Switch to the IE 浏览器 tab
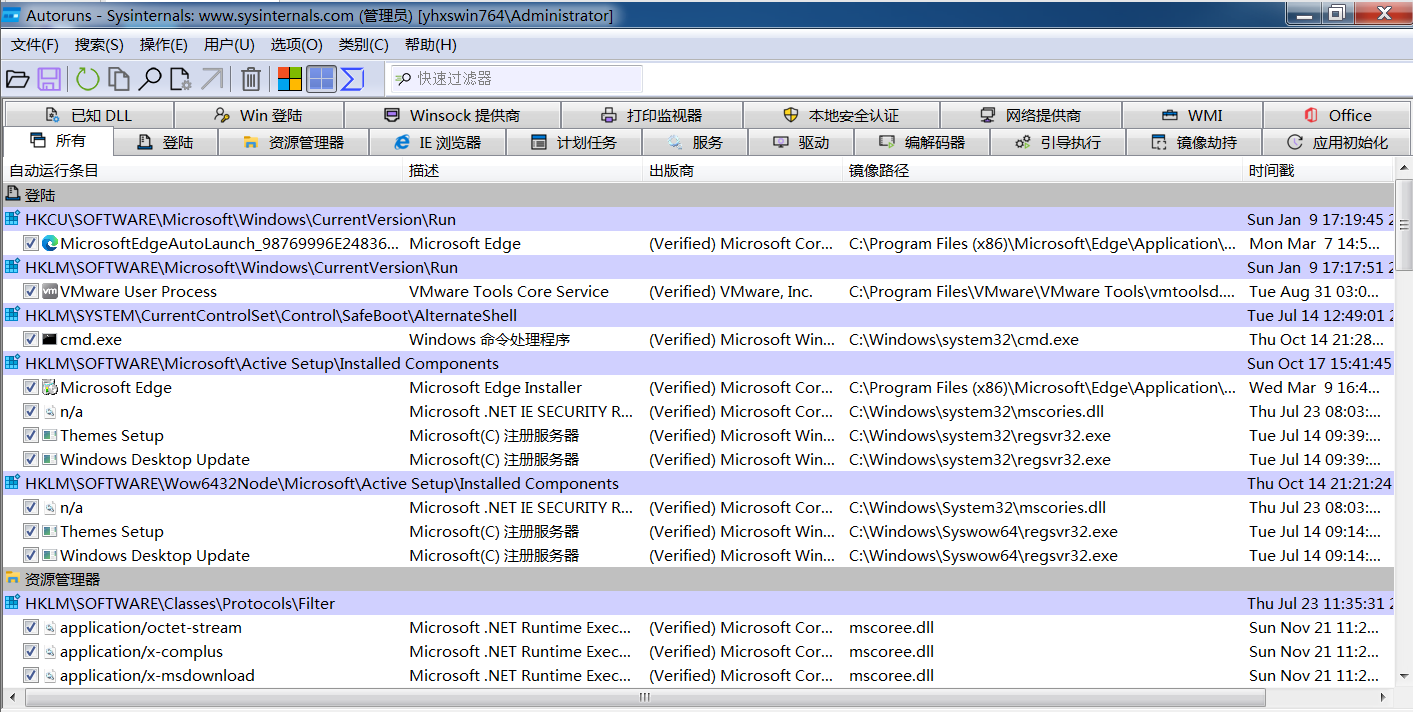The image size is (1413, 712). [438, 142]
